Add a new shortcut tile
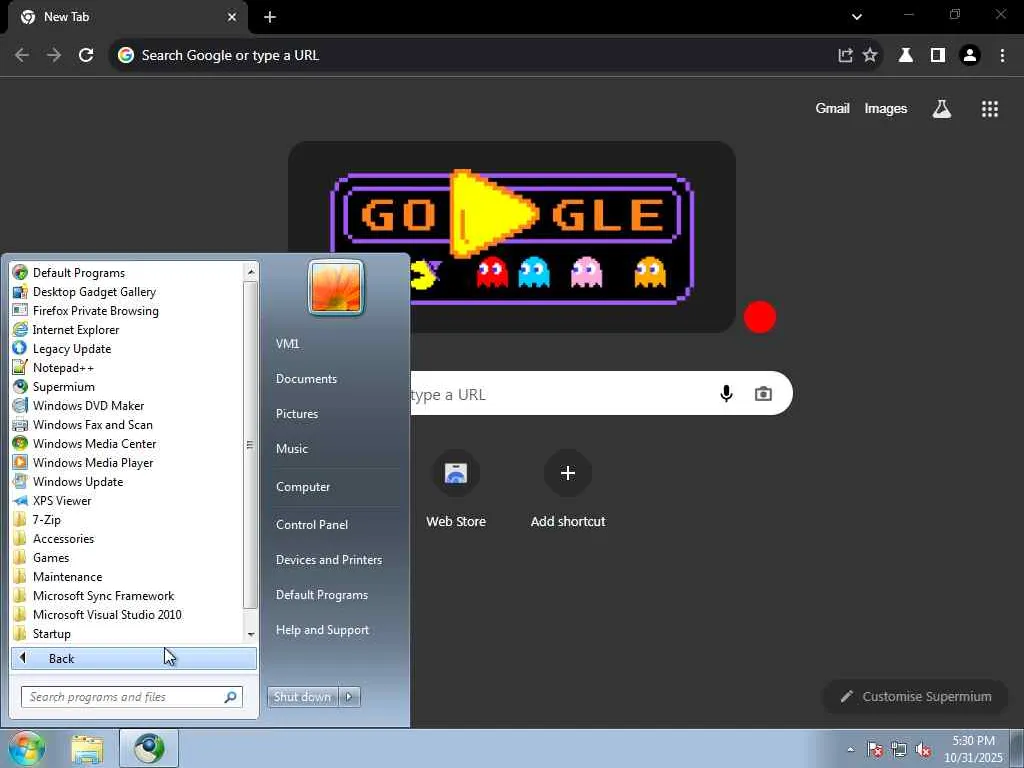The image size is (1024, 768). tap(568, 488)
